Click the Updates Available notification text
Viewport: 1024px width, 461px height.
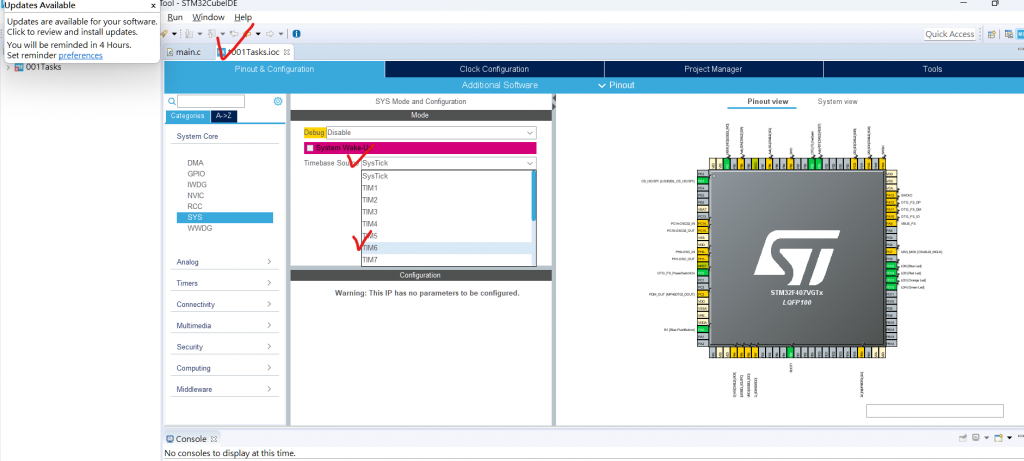tap(82, 26)
